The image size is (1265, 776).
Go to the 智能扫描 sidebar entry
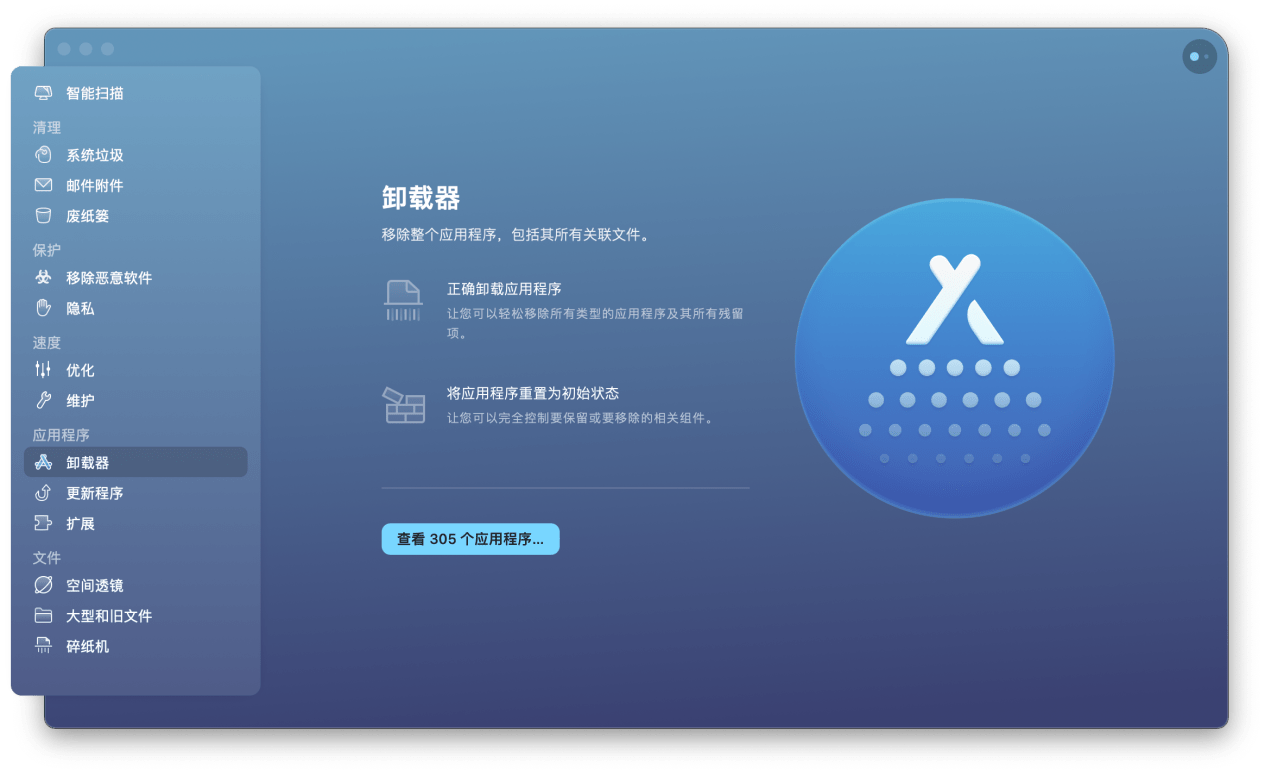click(x=95, y=93)
